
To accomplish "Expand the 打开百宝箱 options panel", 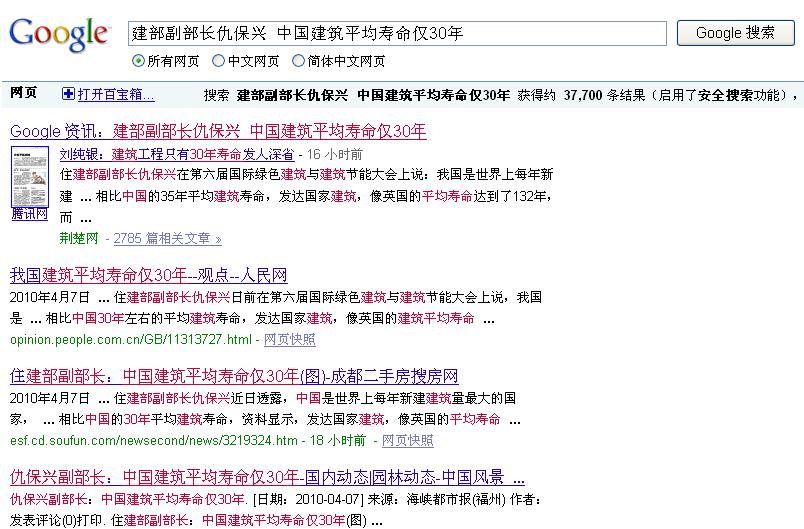I will coord(116,95).
